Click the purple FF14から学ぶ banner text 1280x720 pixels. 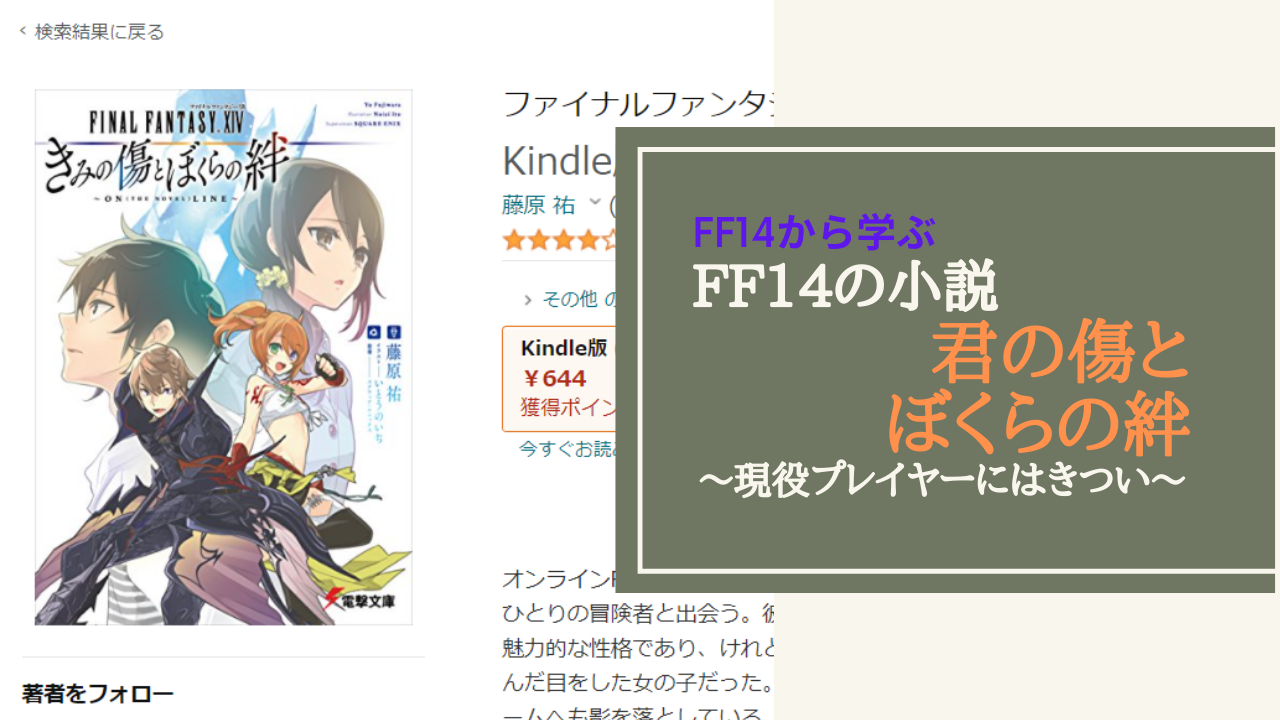point(813,233)
